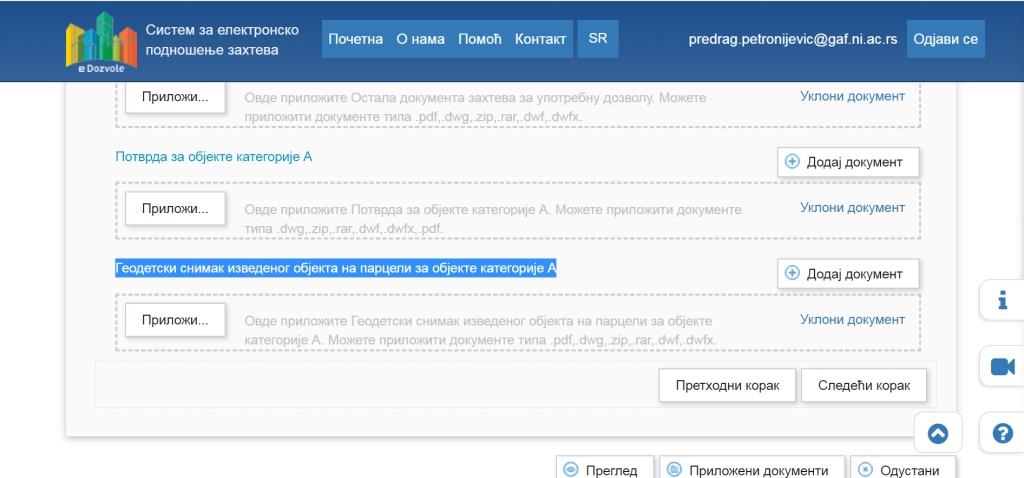Viewport: 1024px width, 478px height.
Task: Open the video camera help icon
Action: tap(1002, 367)
